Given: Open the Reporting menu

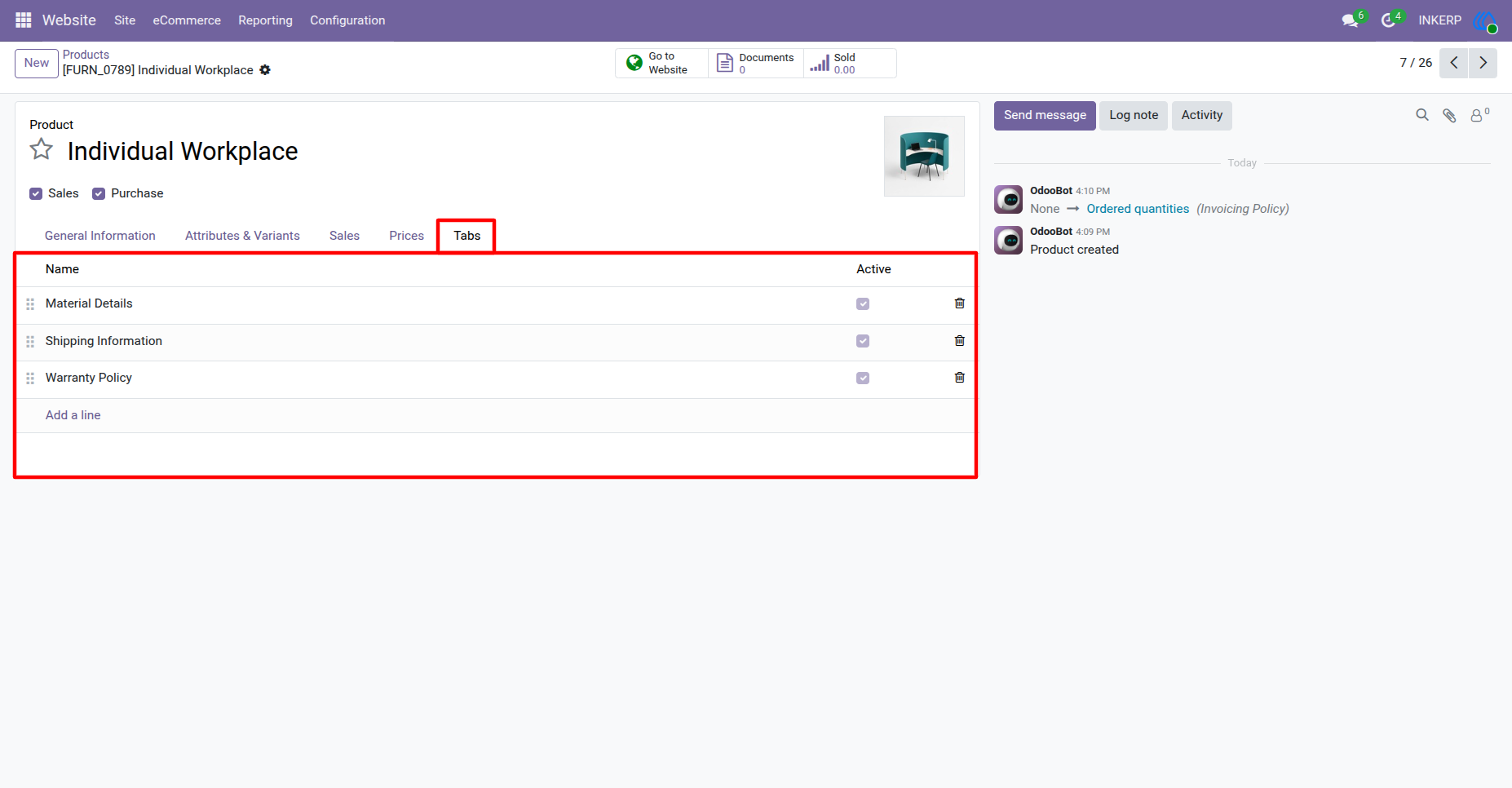Looking at the screenshot, I should pos(265,20).
